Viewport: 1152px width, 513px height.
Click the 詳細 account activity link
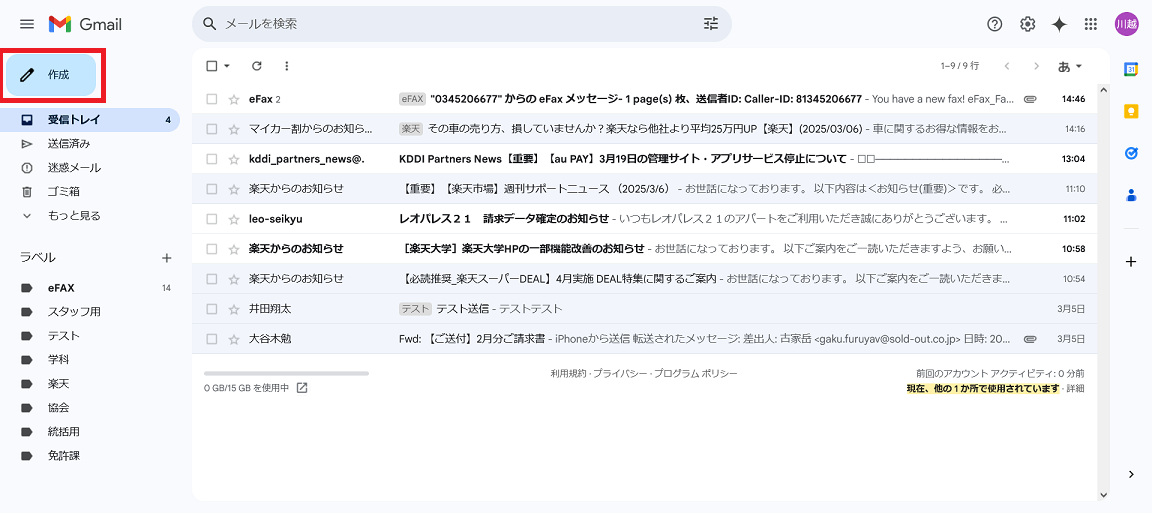point(1075,388)
